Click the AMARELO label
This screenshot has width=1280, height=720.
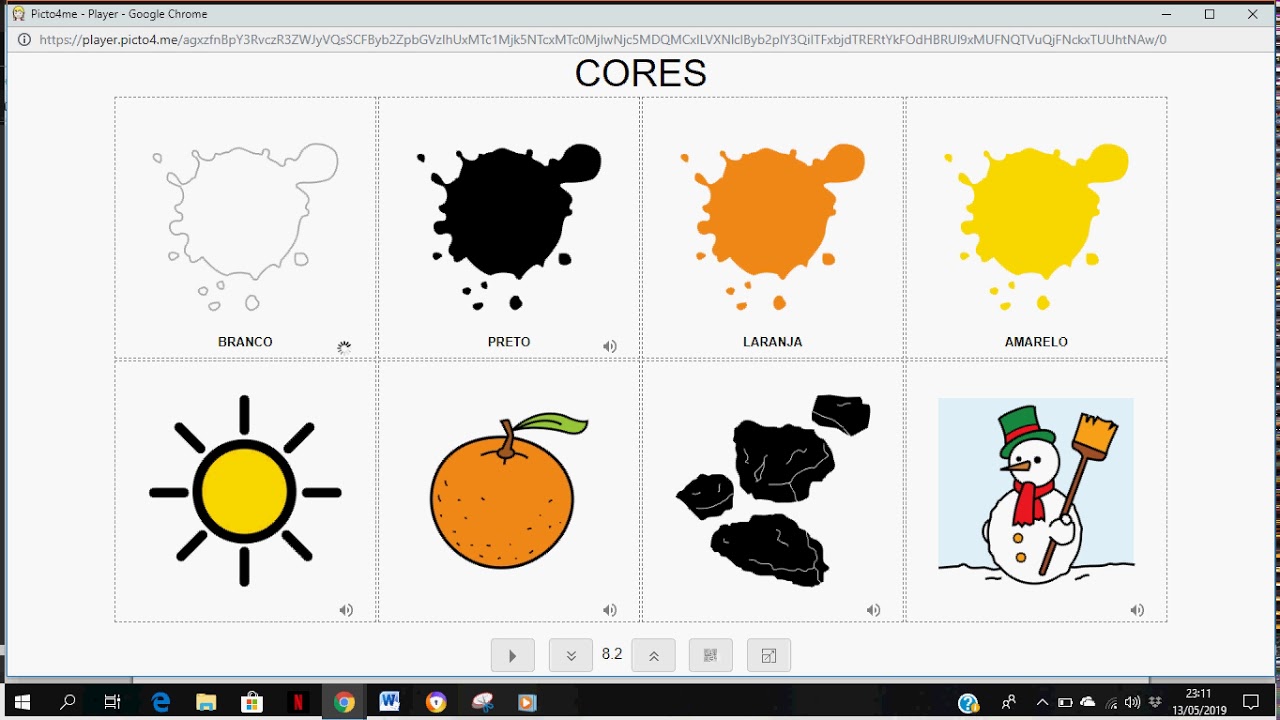pyautogui.click(x=1036, y=342)
